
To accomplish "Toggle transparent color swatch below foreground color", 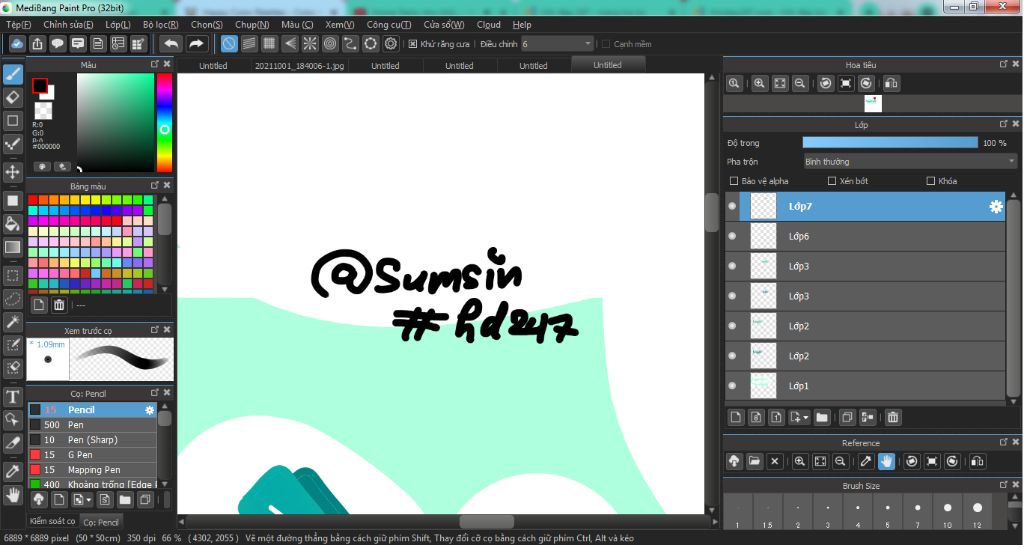I will tap(43, 110).
